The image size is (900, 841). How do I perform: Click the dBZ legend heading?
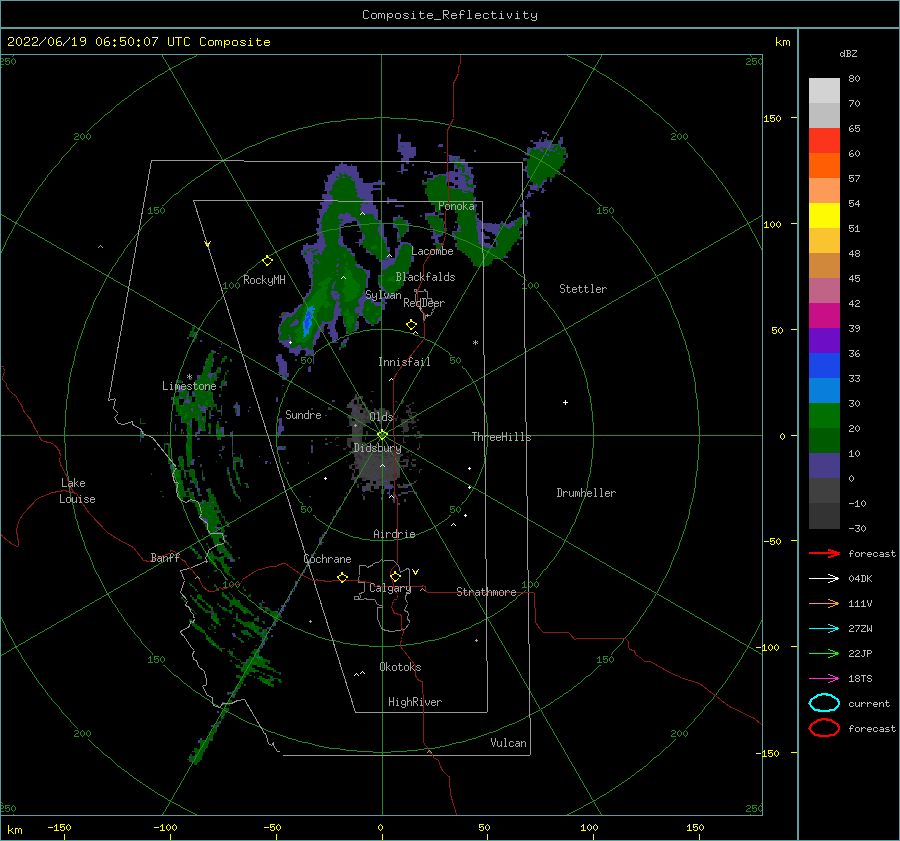tap(848, 53)
